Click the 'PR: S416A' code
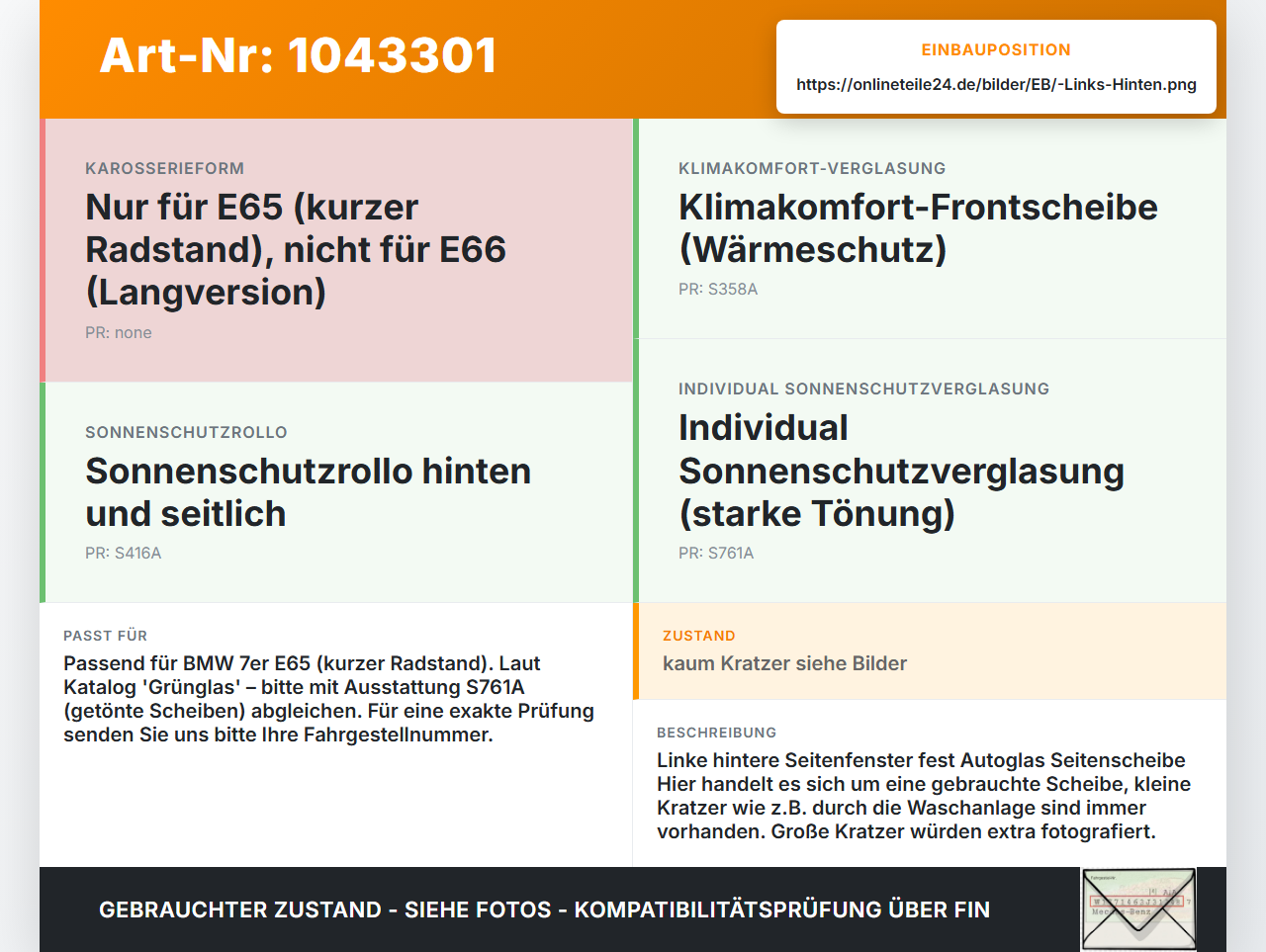The image size is (1266, 952). coord(123,554)
